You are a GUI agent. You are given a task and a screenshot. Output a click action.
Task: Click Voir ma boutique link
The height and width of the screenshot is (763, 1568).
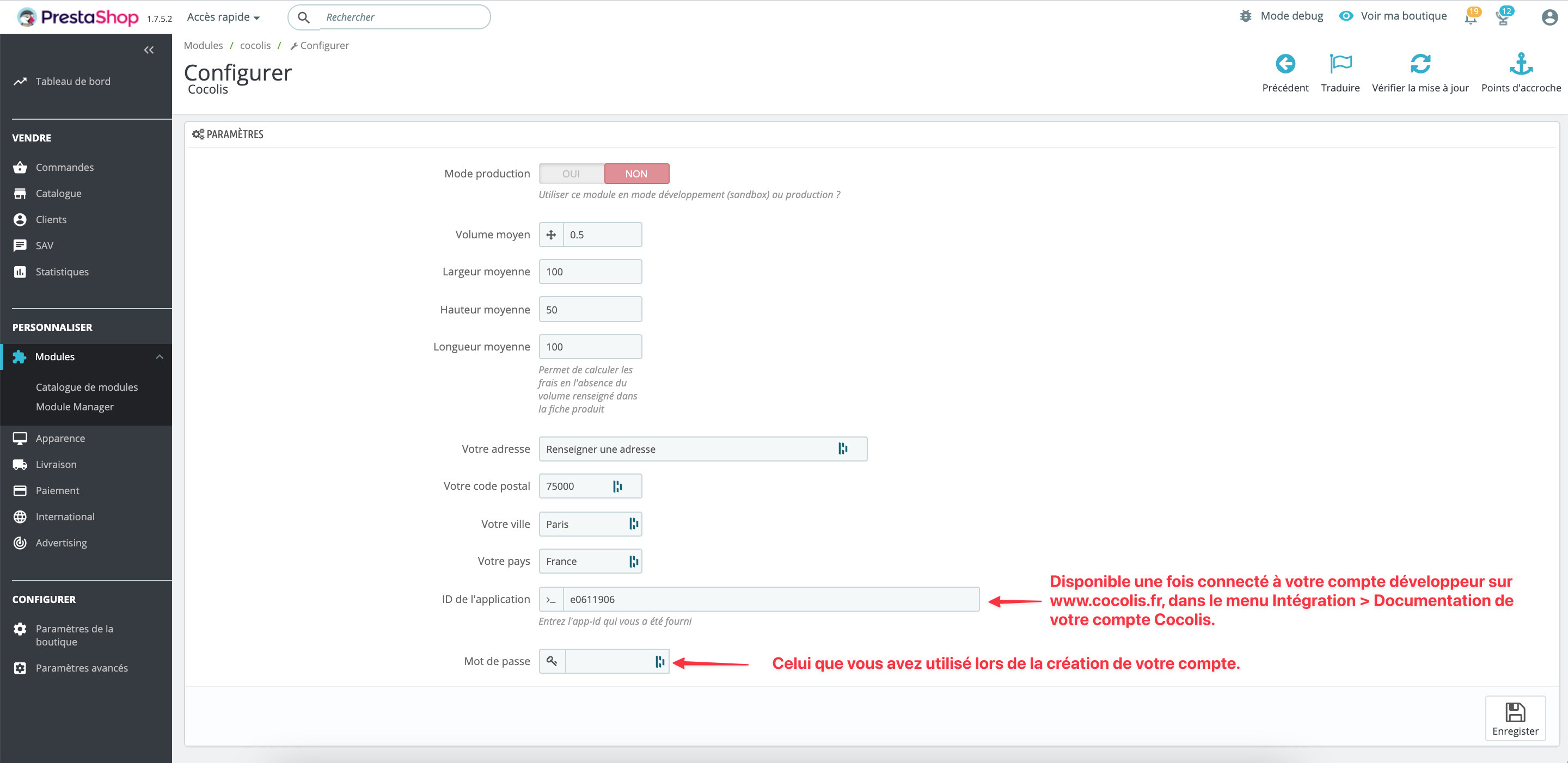(1403, 16)
